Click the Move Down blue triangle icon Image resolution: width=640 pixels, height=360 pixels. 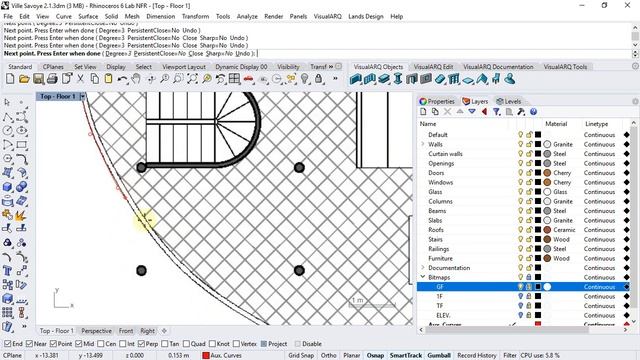point(472,112)
